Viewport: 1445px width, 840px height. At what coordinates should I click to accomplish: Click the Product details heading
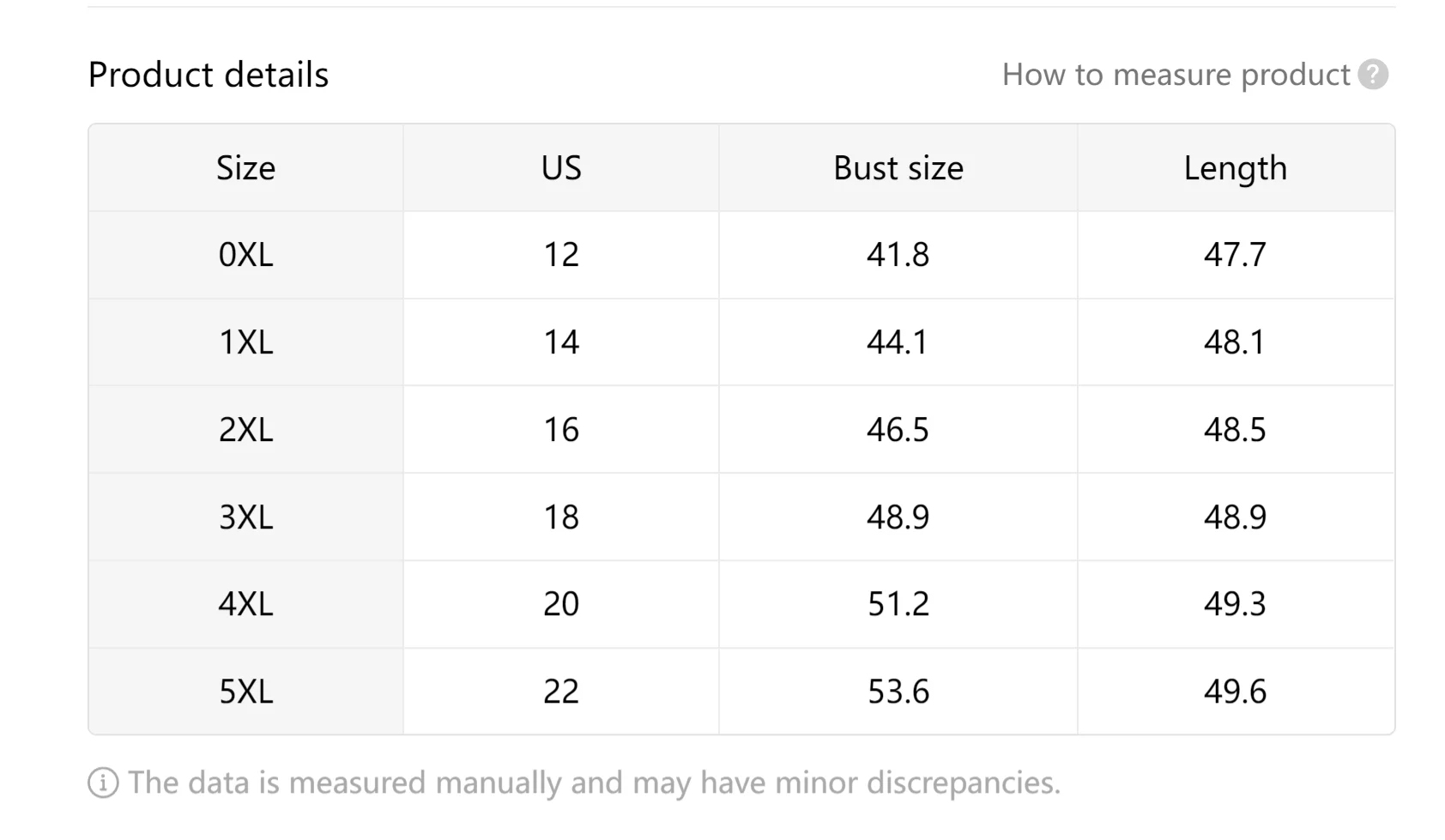point(209,75)
